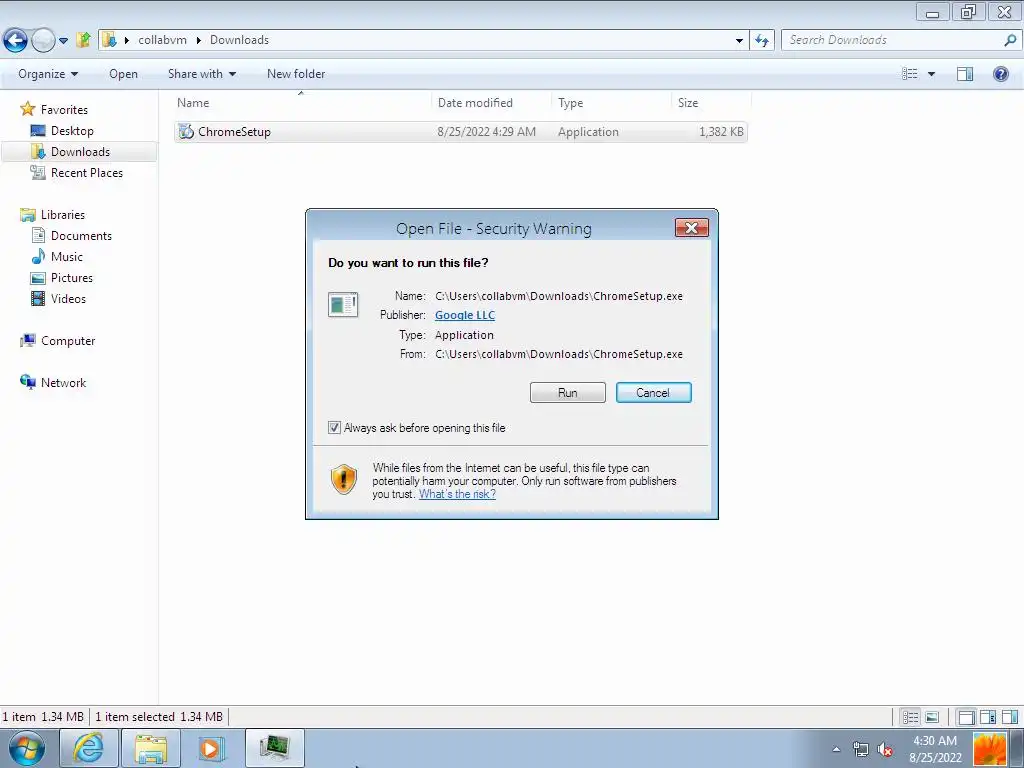This screenshot has width=1024, height=768.
Task: Open the Help question mark icon
Action: (x=1000, y=74)
